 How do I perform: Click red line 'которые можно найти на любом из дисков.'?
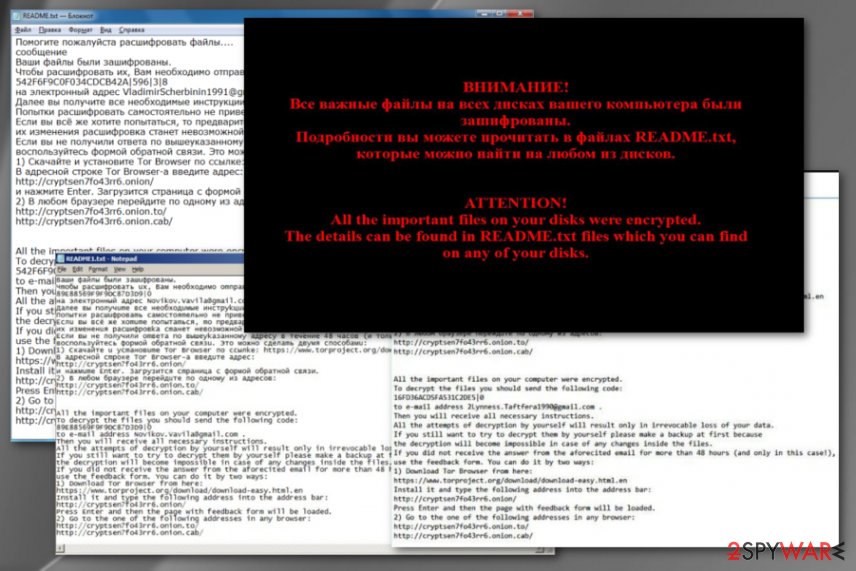point(516,154)
